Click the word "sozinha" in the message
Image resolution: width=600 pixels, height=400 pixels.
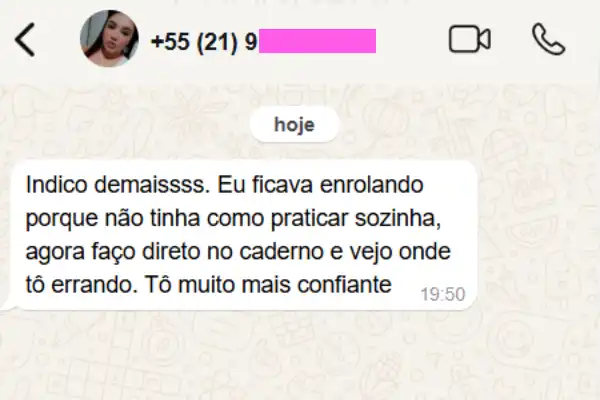[x=398, y=218]
